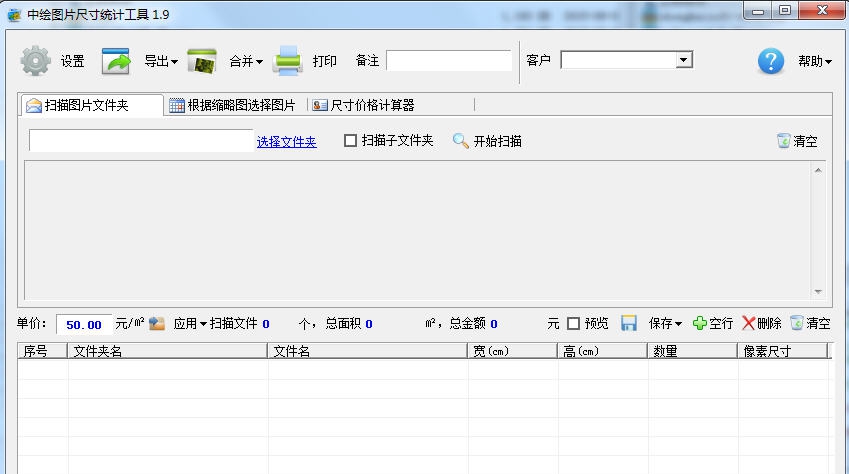Open the 合并 dropdown menu
The image size is (849, 474).
click(246, 61)
